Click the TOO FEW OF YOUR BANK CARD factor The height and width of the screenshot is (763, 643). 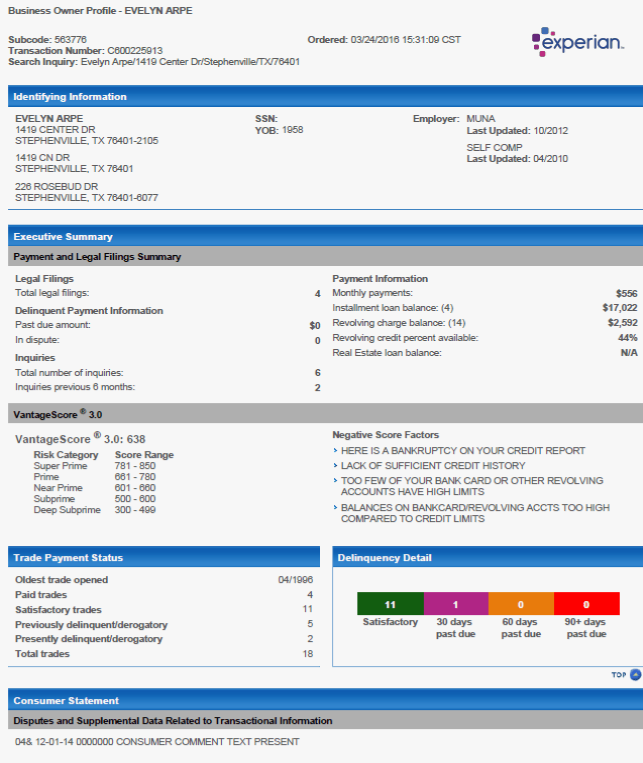point(472,486)
